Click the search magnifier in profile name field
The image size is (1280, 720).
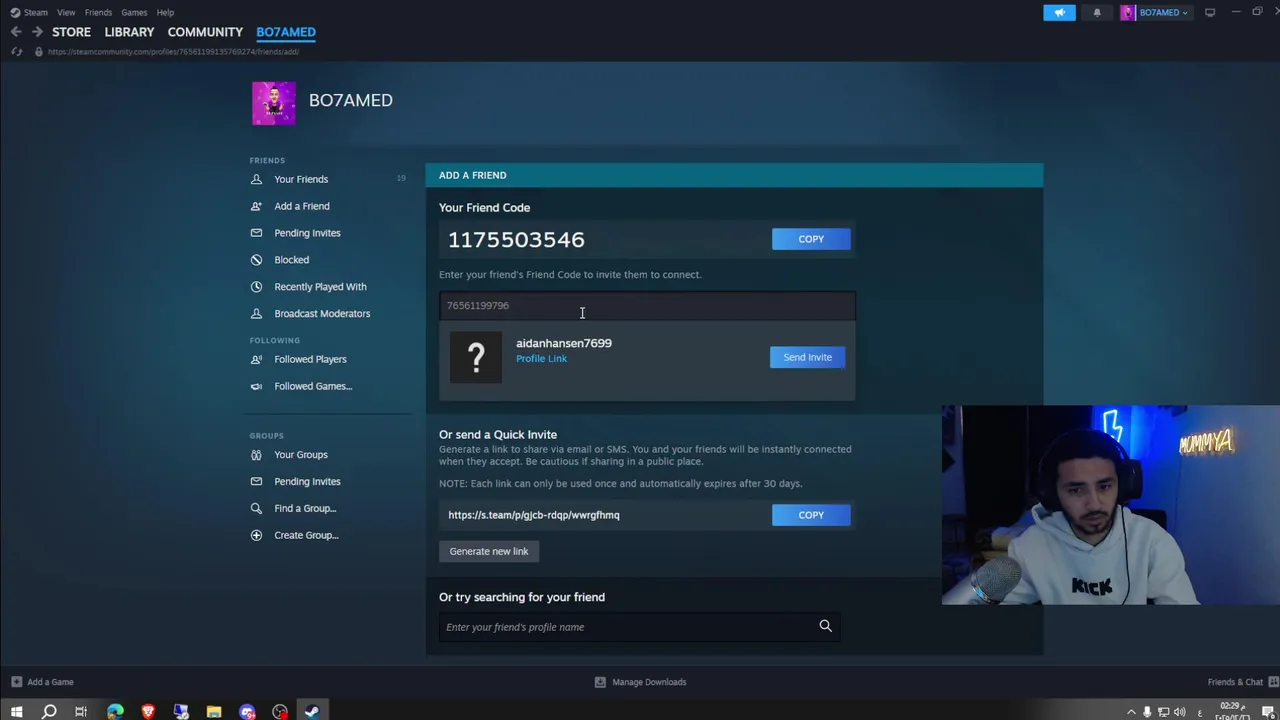(x=825, y=626)
